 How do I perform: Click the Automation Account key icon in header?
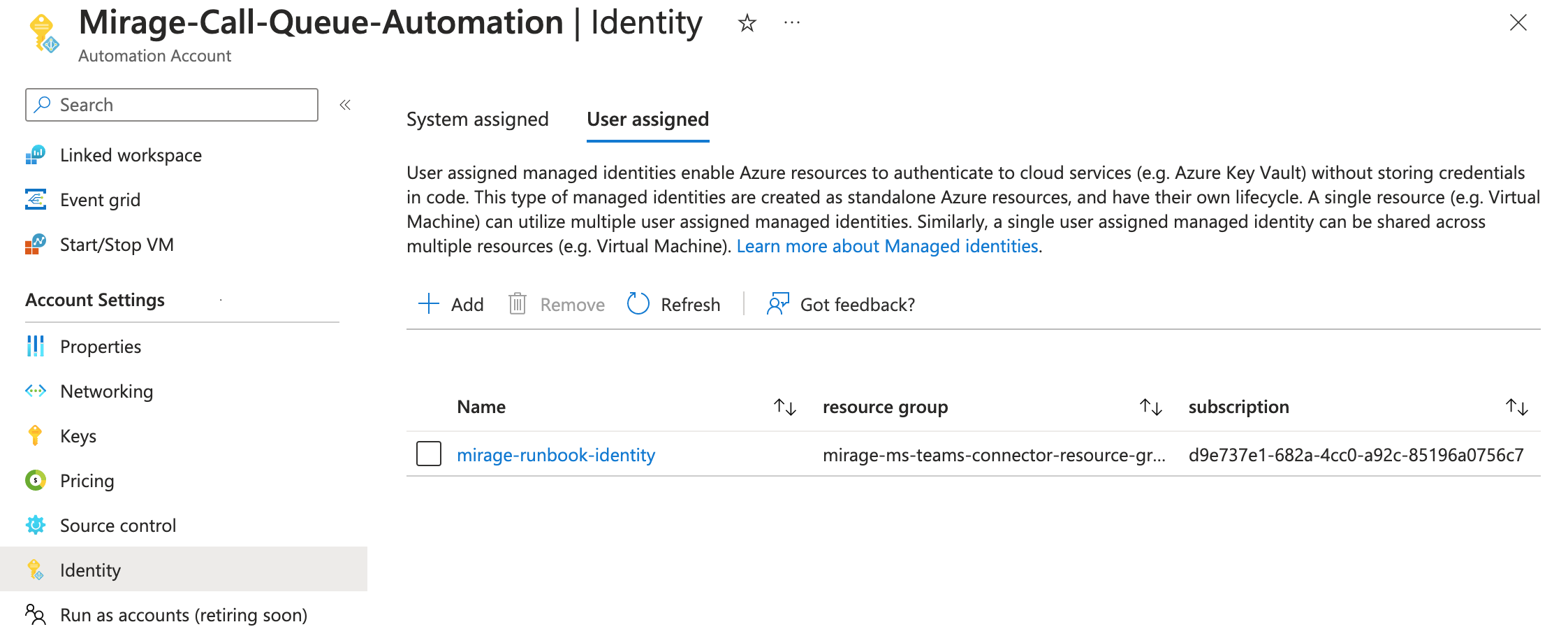(x=44, y=34)
